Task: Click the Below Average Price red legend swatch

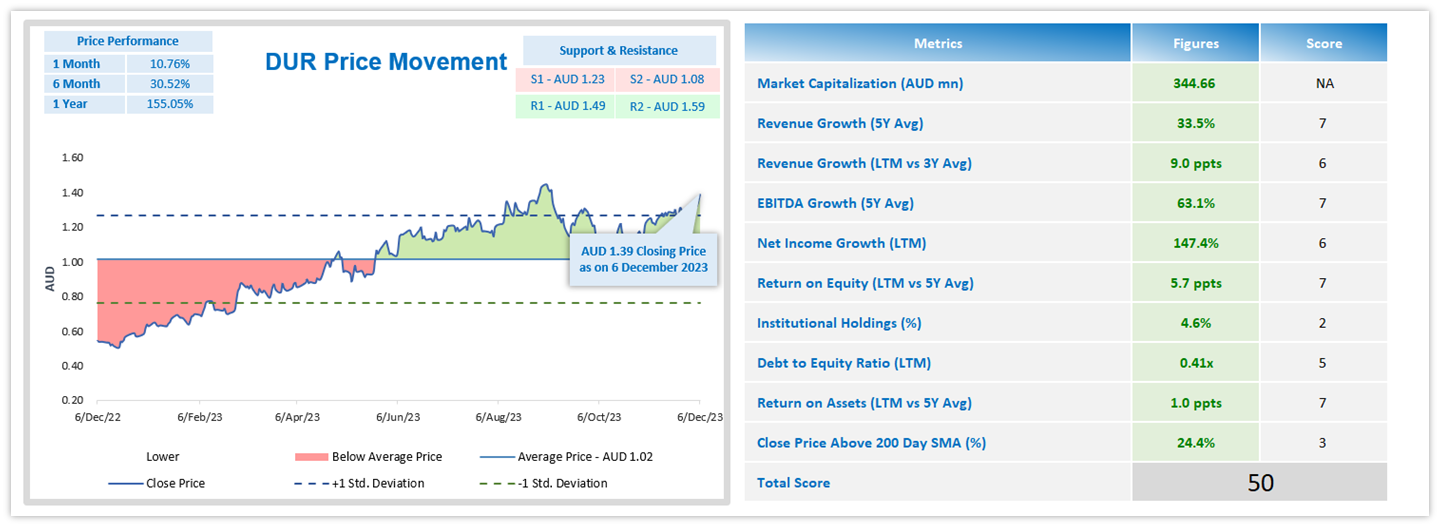Action: (311, 457)
